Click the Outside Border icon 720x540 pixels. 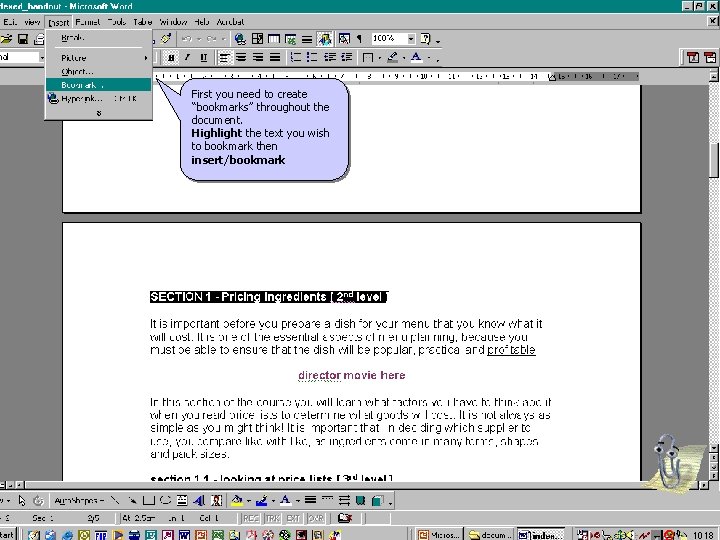tap(368, 57)
